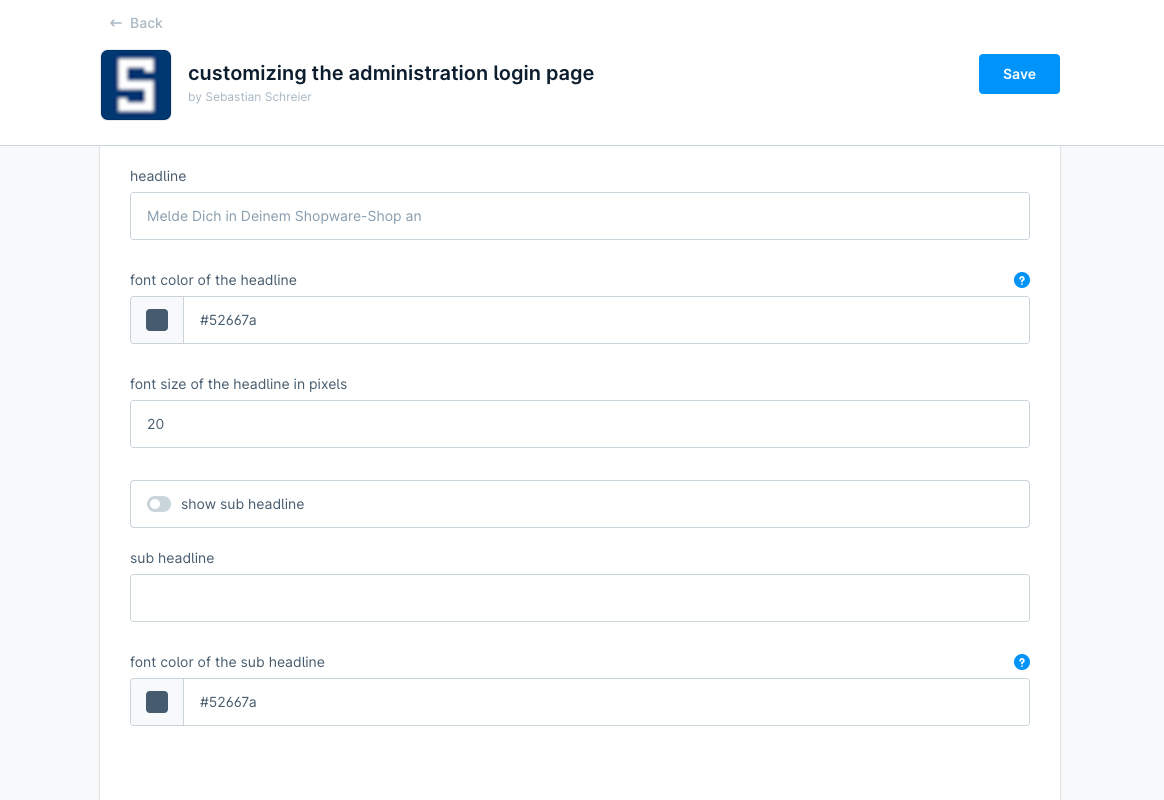Click the blue help icon in the headline color row
1164x800 pixels.
[x=1022, y=280]
